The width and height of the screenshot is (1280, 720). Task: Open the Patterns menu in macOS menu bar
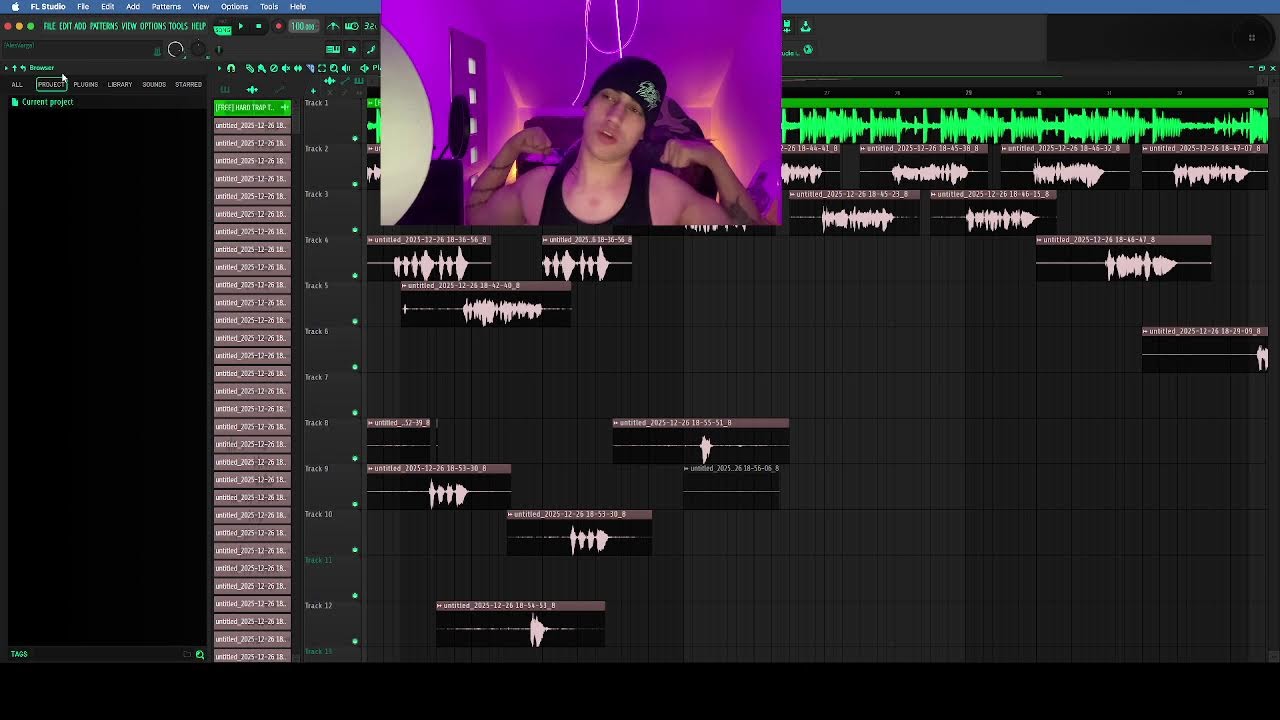166,6
